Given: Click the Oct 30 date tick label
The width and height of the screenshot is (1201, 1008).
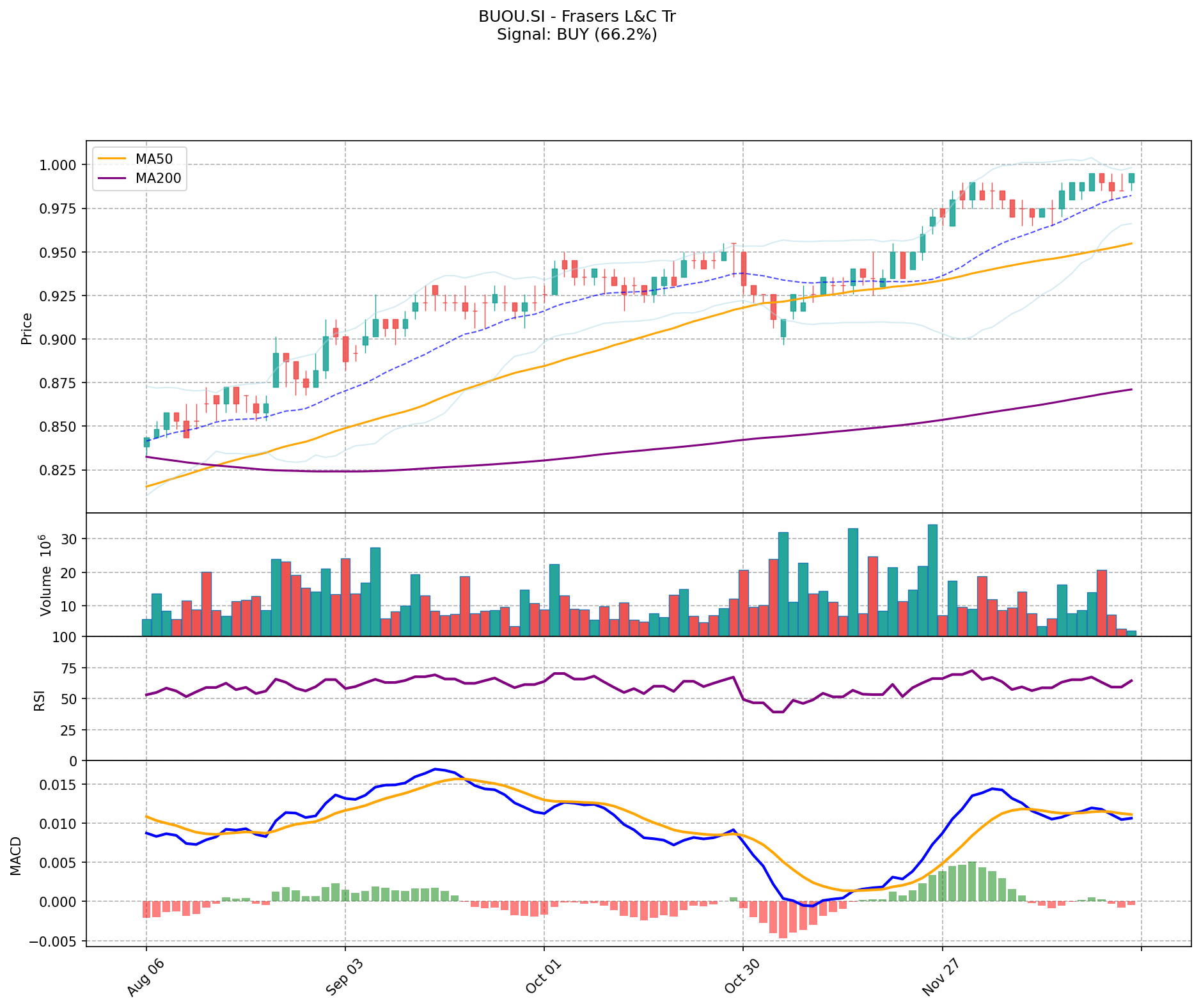Looking at the screenshot, I should click(x=740, y=979).
